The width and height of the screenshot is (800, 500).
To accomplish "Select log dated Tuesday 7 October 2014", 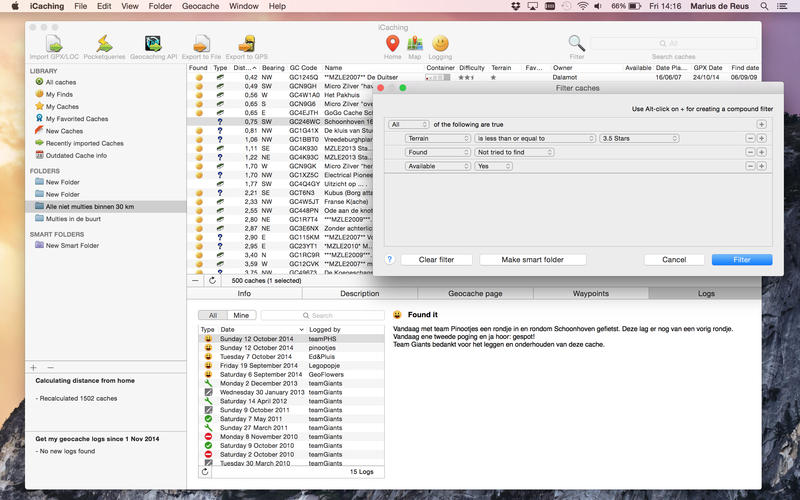I will pos(291,357).
